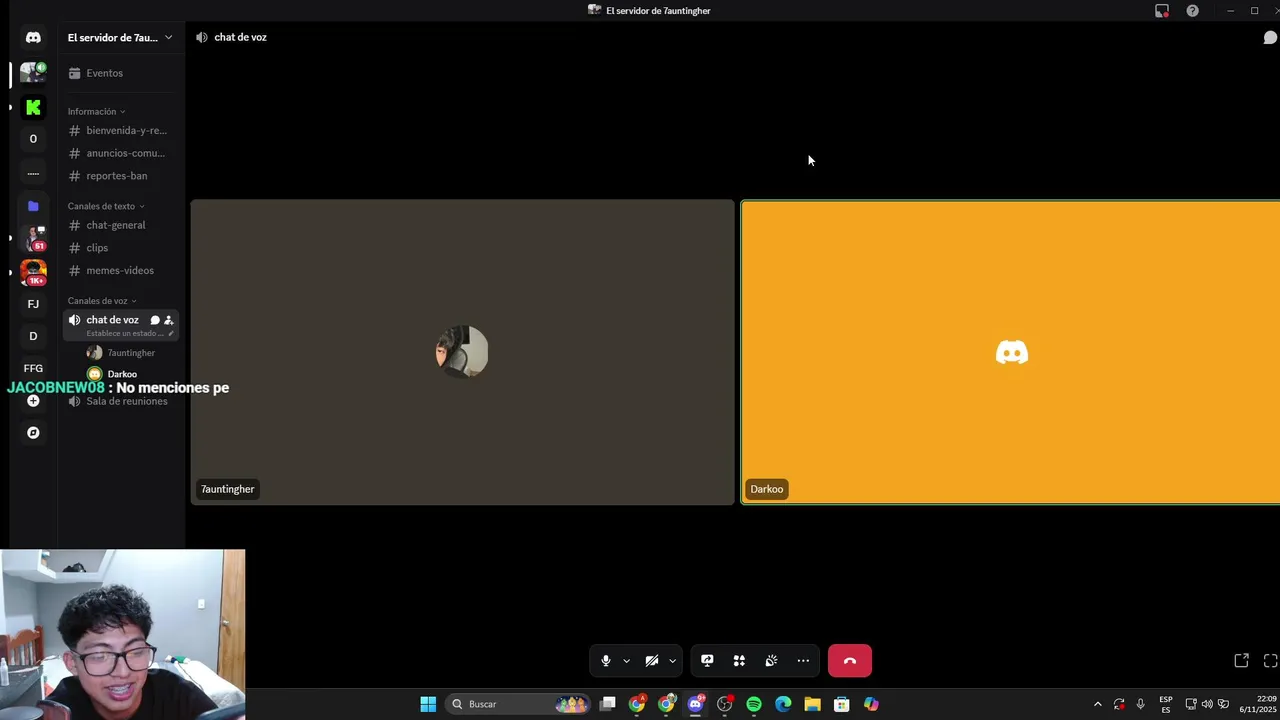This screenshot has width=1280, height=720.
Task: Collapse the Canales de voz category
Action: point(102,301)
